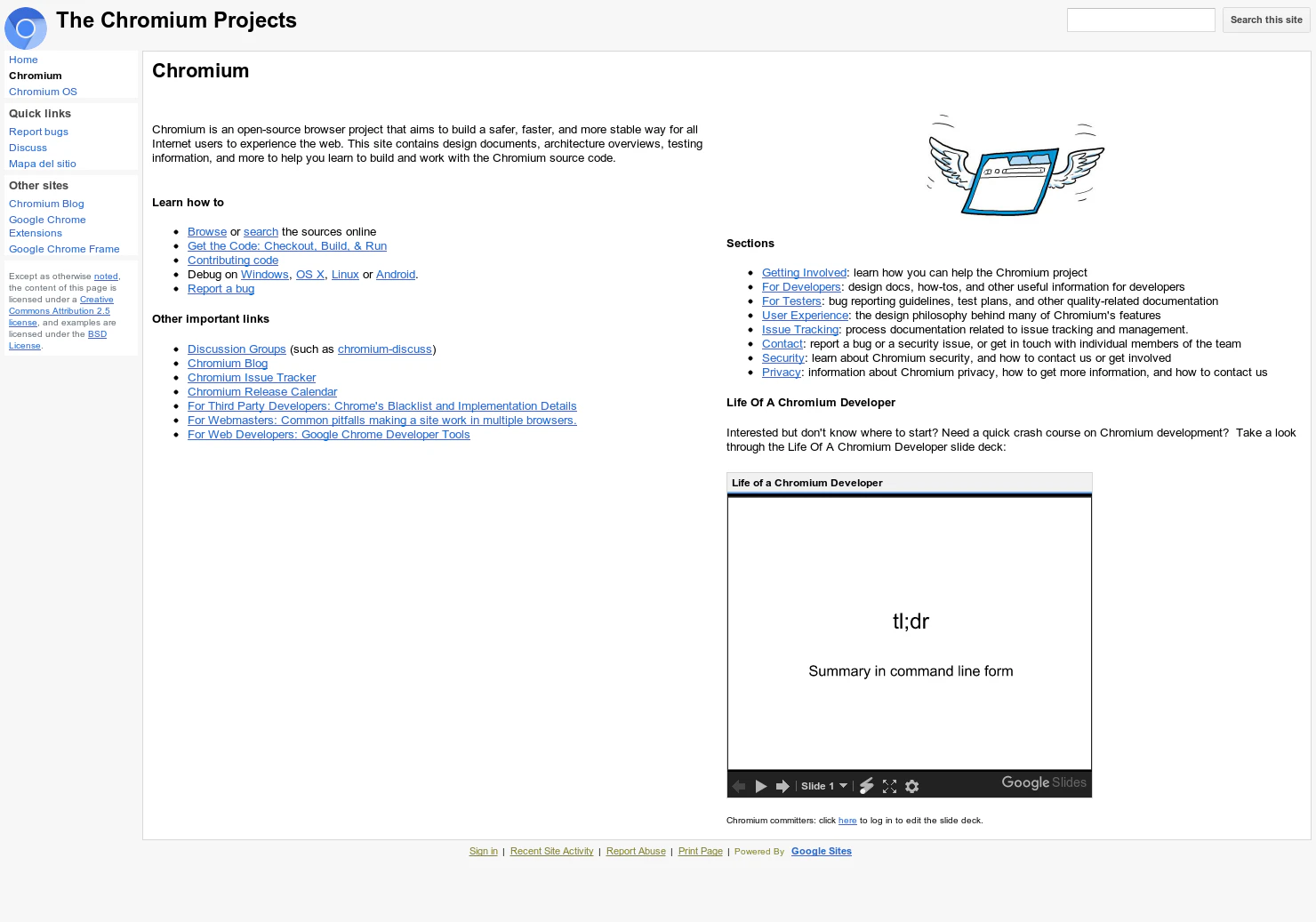Click the Google Slides logo in player
The height and width of the screenshot is (922, 1316).
[x=1044, y=782]
